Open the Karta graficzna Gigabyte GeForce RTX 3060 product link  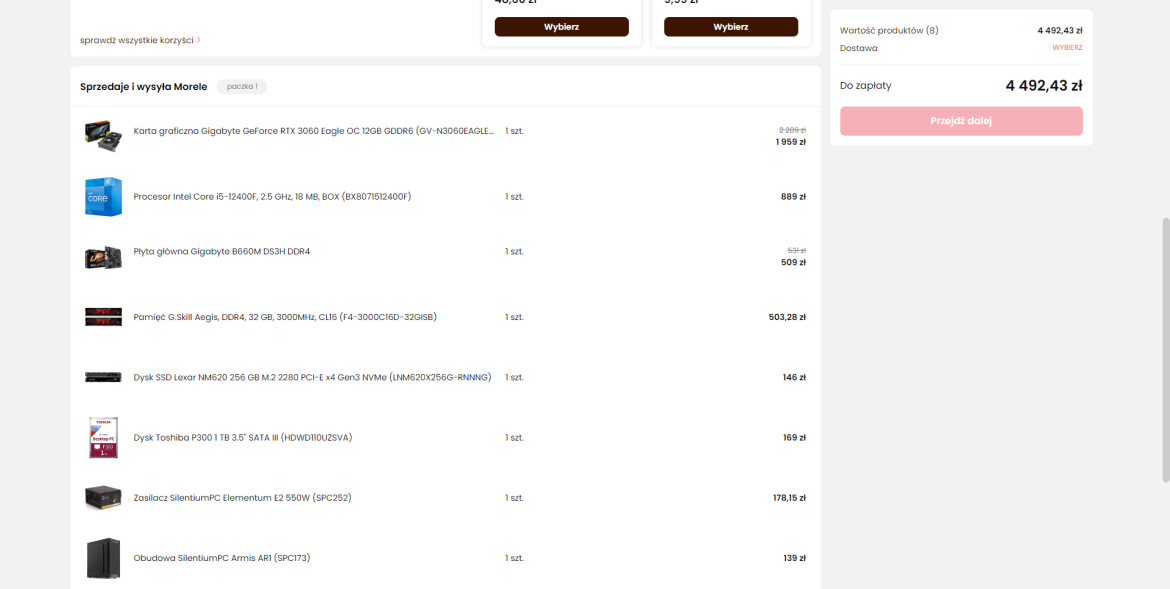(313, 131)
